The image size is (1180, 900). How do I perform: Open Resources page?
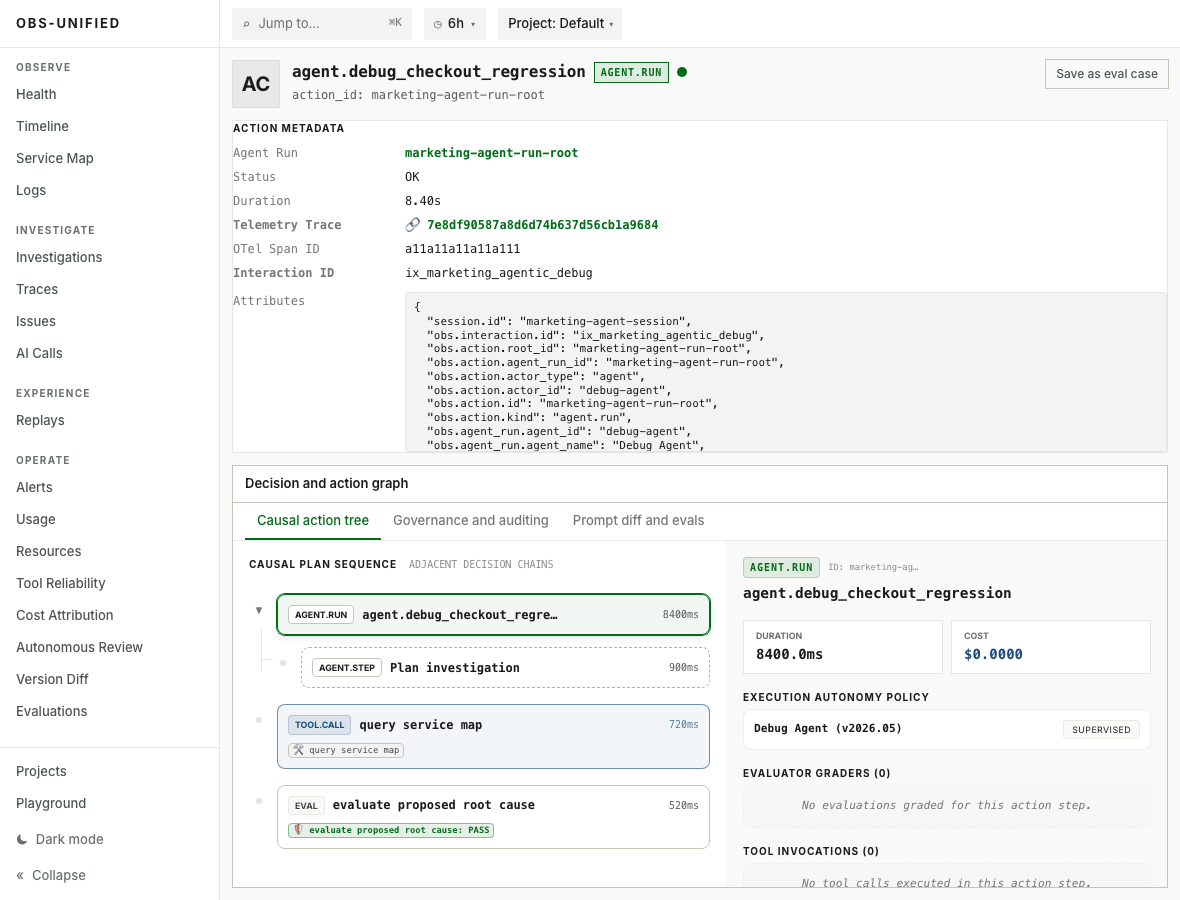click(48, 551)
